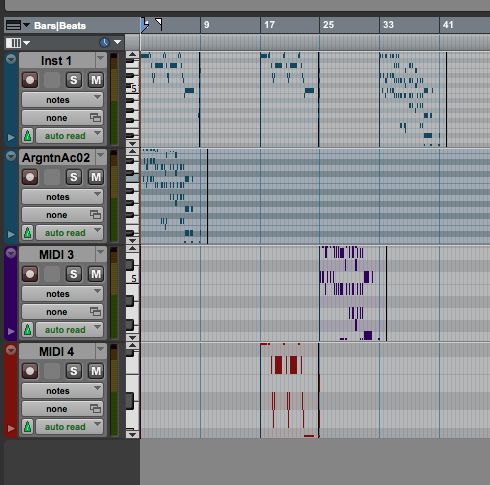Viewport: 490px width, 485px height.
Task: Expand ArgntnAc02 automation lanes triangle
Action: tap(11, 234)
